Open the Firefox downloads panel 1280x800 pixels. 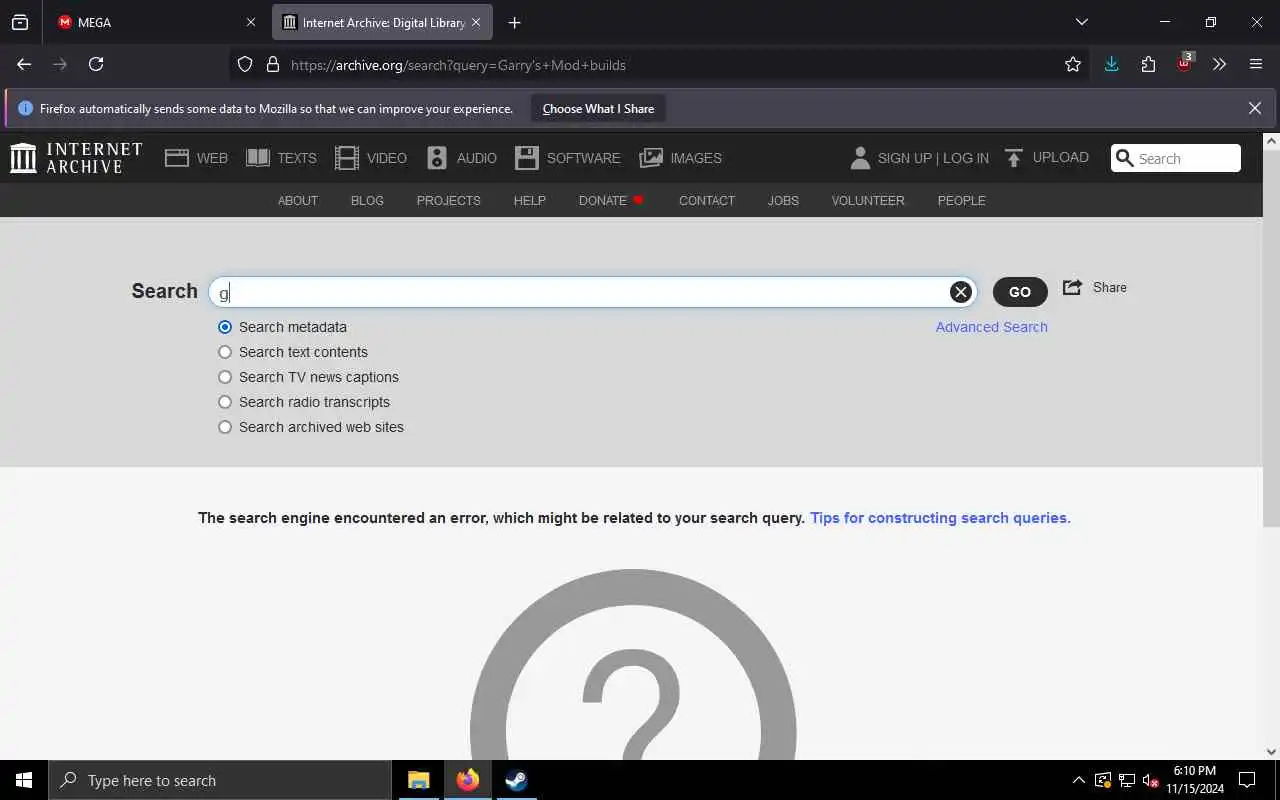pos(1111,64)
